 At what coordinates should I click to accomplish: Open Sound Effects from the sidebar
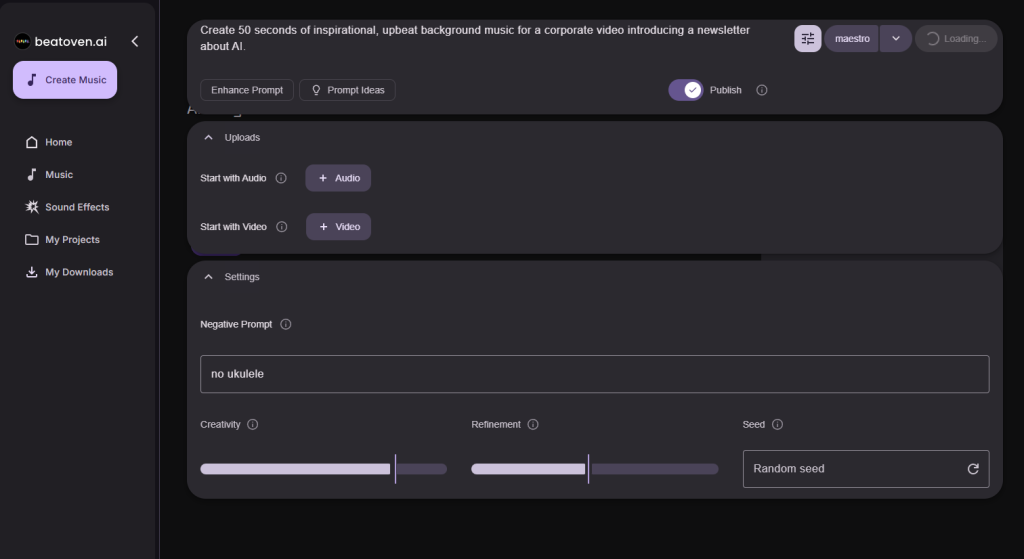[x=77, y=207]
